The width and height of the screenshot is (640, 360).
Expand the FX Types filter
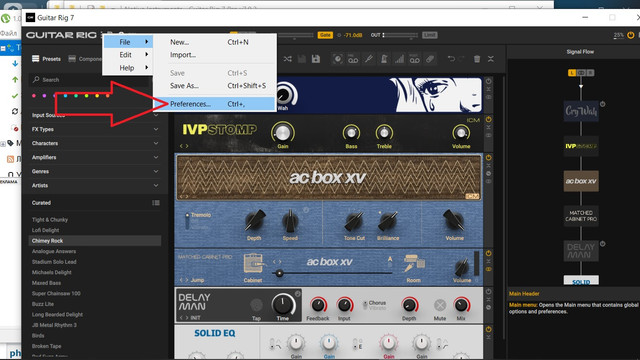click(x=156, y=129)
